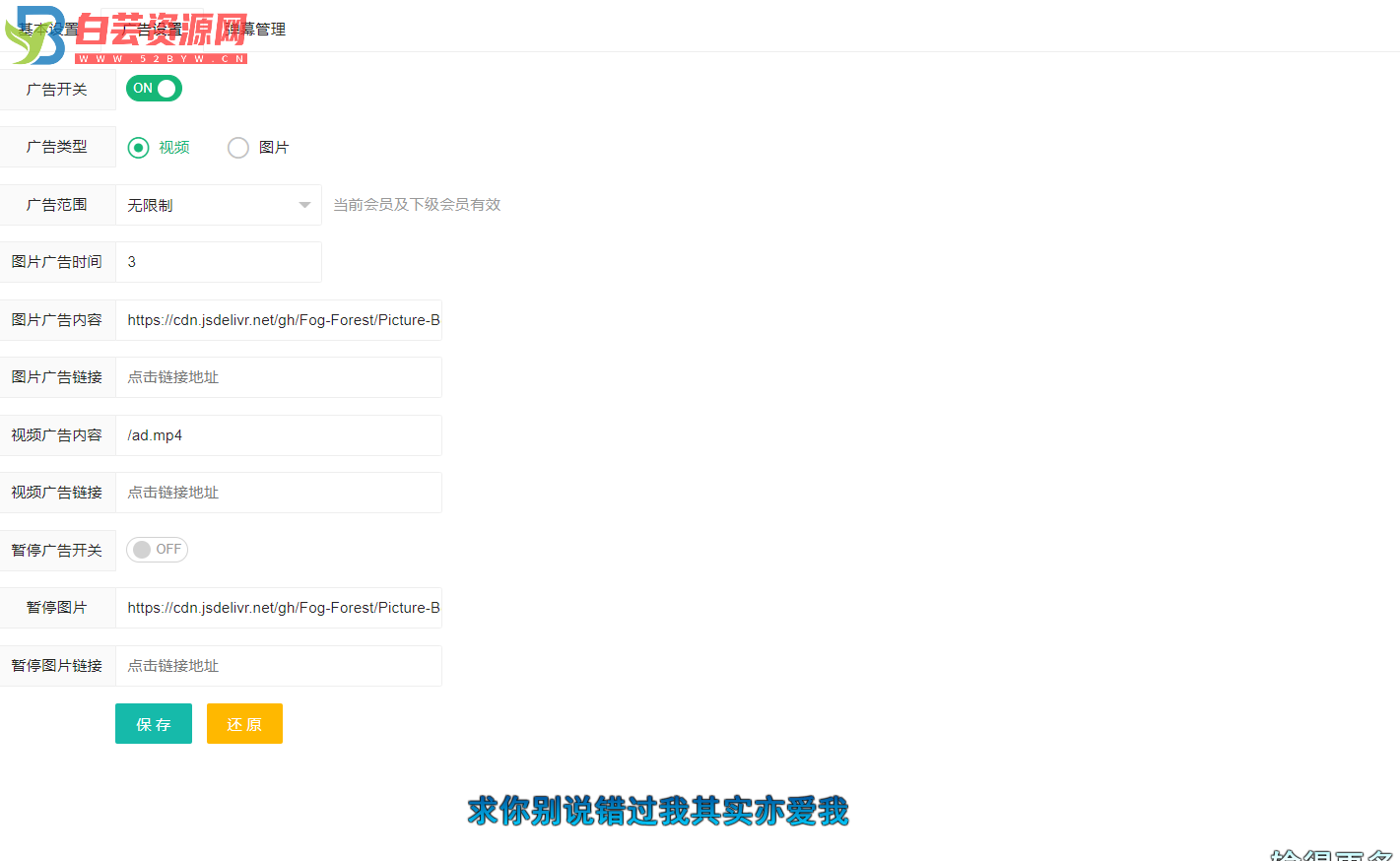Edit the 视频广告内容 /ad.mp4 field
The height and width of the screenshot is (861, 1400).
[279, 435]
